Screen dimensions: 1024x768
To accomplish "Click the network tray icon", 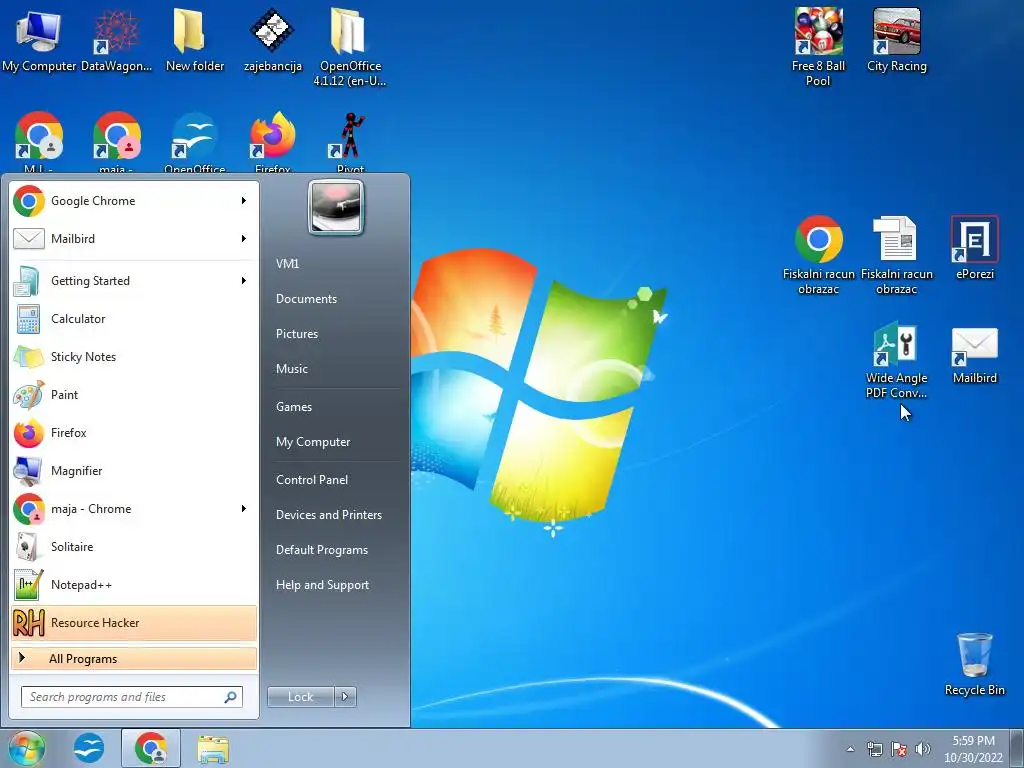I will coord(874,749).
